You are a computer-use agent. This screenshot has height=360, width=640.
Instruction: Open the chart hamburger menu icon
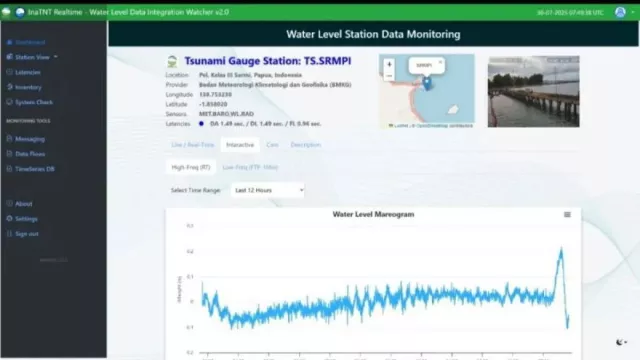click(x=567, y=215)
